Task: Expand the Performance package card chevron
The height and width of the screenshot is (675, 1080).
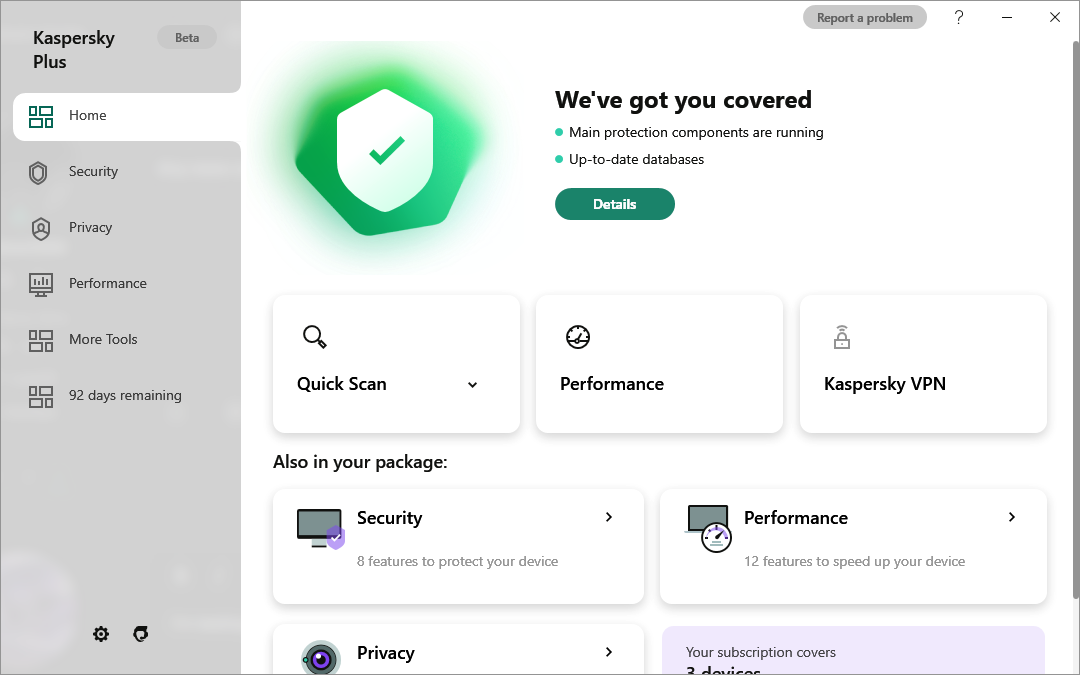Action: point(1012,517)
